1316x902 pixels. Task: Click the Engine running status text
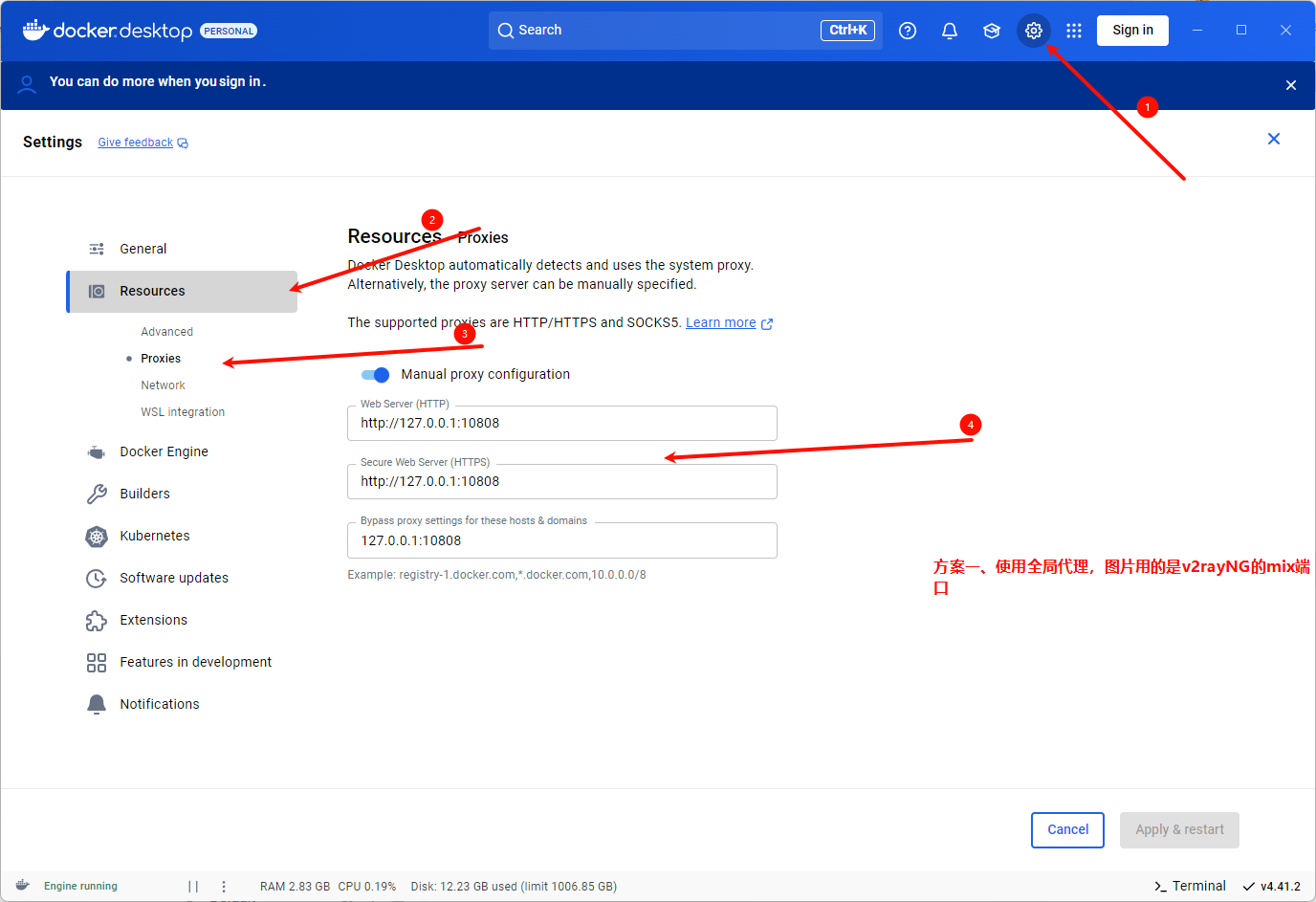pos(80,886)
